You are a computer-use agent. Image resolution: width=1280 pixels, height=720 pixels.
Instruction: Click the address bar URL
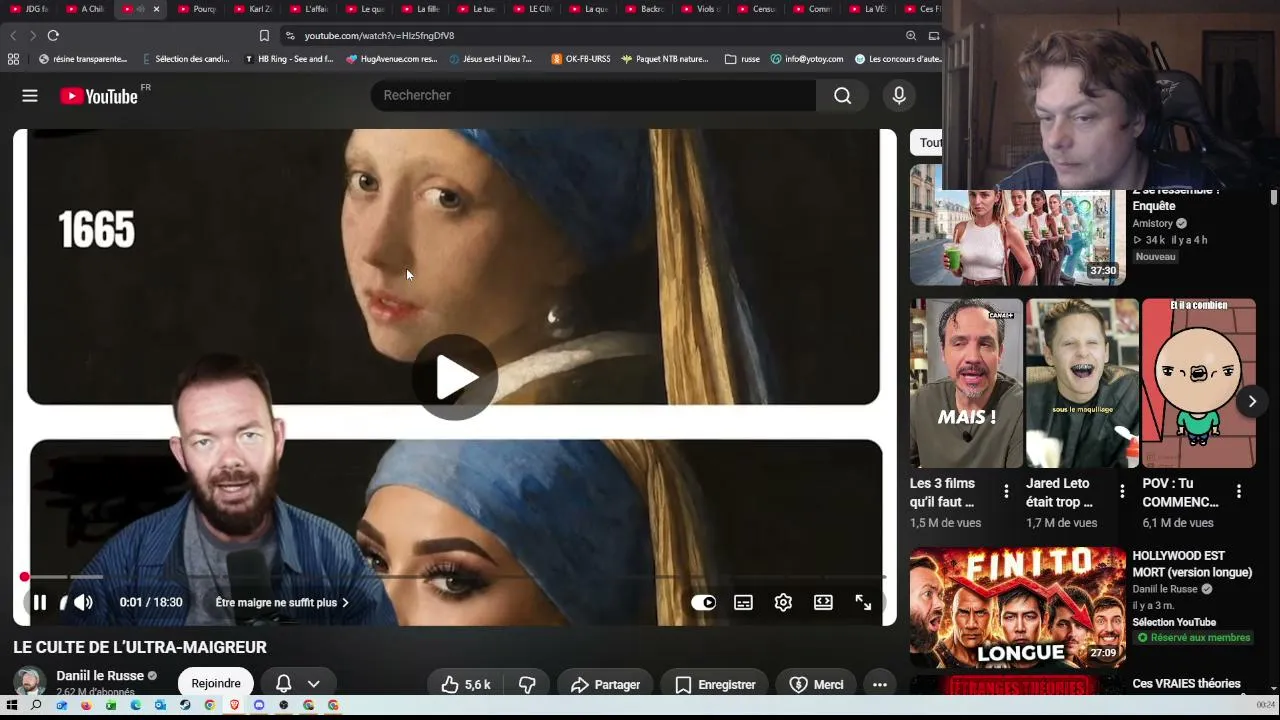pyautogui.click(x=379, y=35)
